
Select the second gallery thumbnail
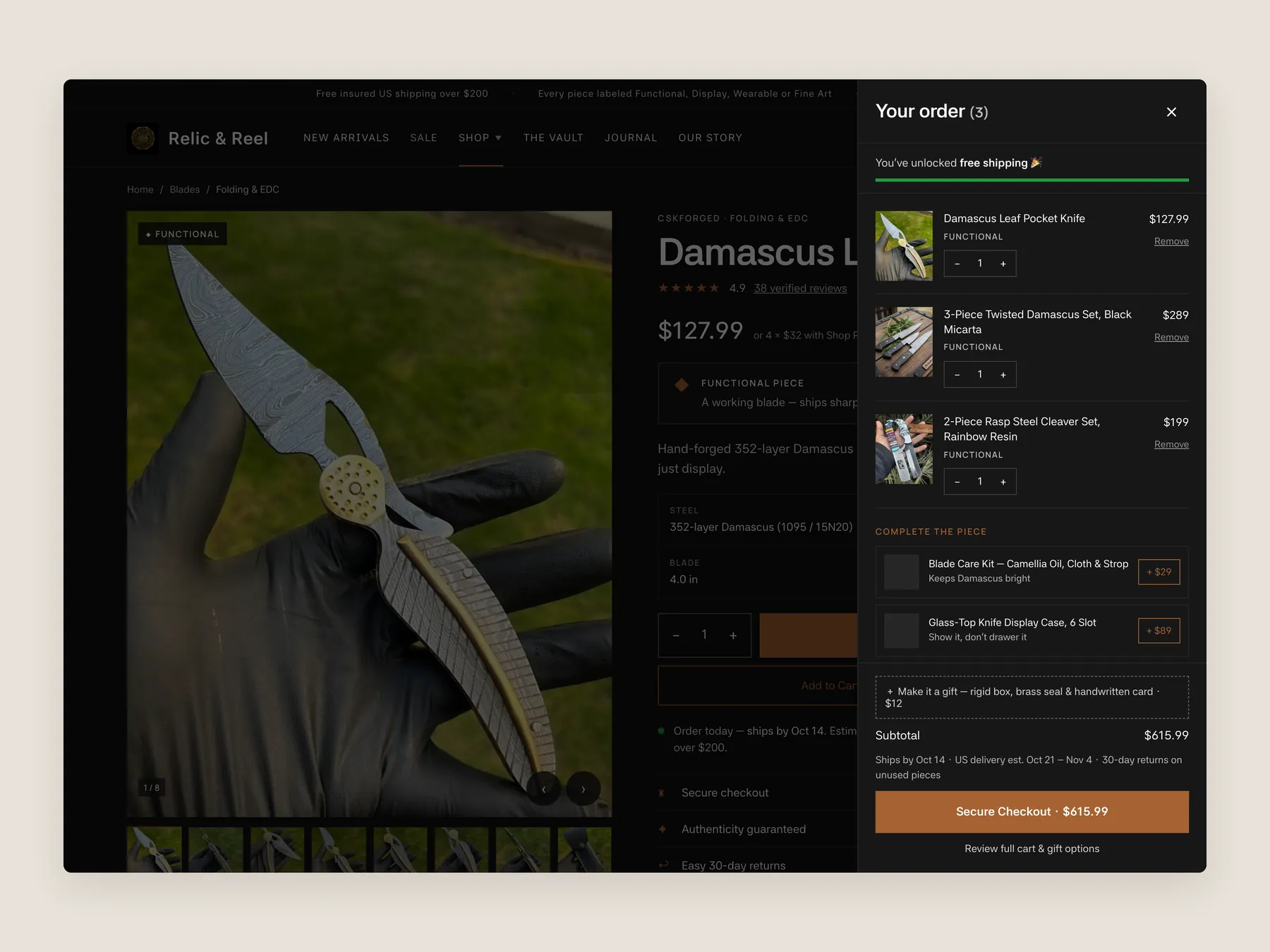(216, 850)
